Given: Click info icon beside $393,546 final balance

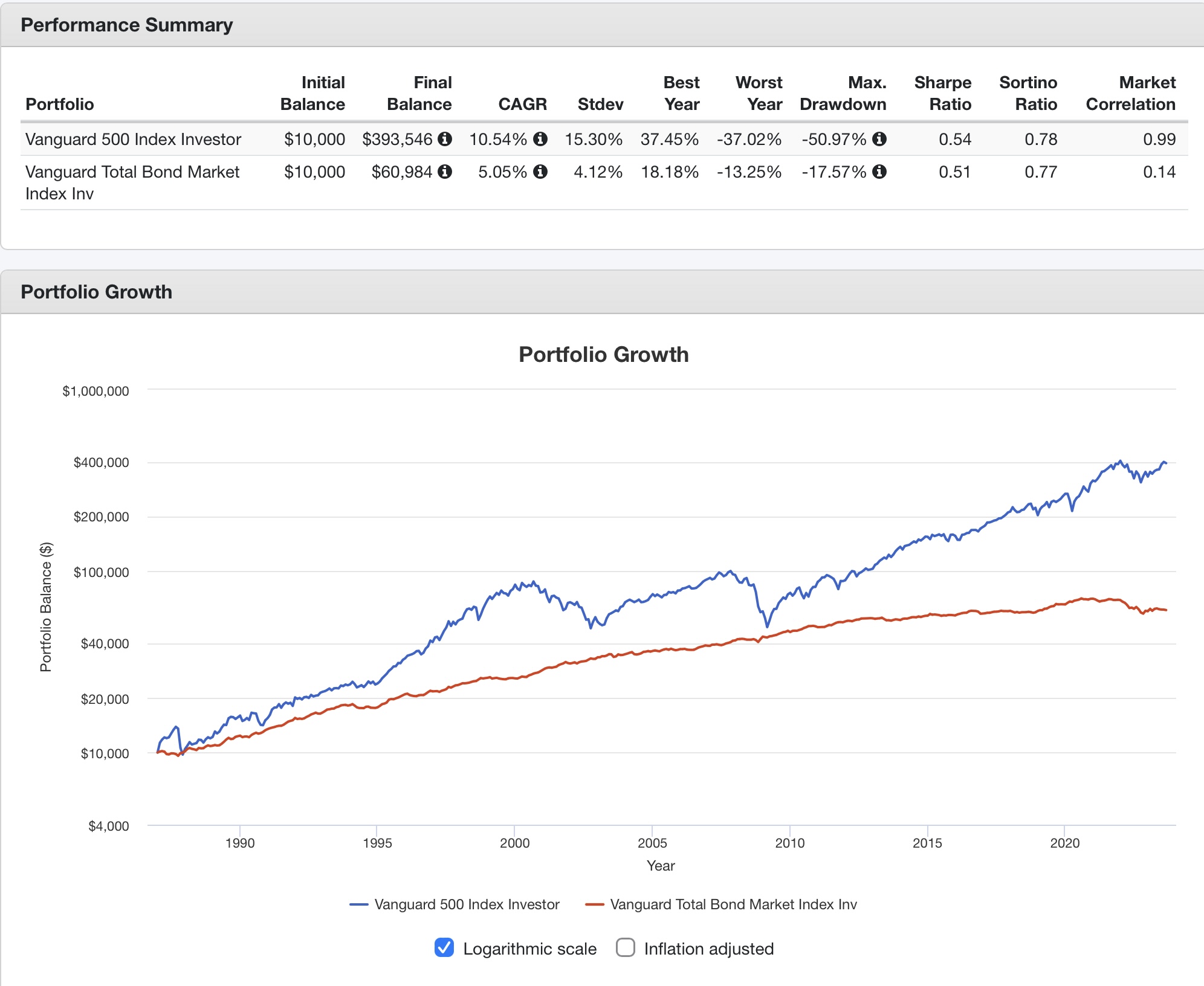Looking at the screenshot, I should pos(445,139).
